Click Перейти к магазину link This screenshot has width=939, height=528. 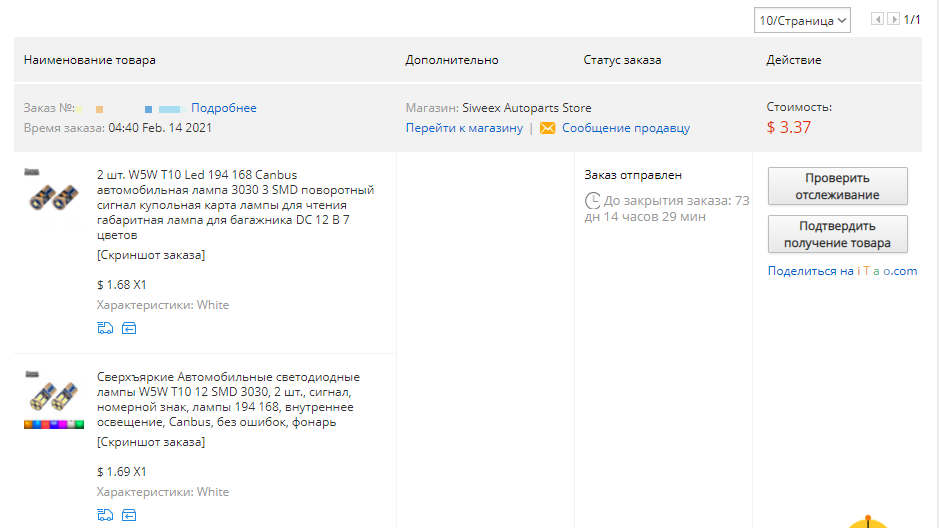(464, 128)
